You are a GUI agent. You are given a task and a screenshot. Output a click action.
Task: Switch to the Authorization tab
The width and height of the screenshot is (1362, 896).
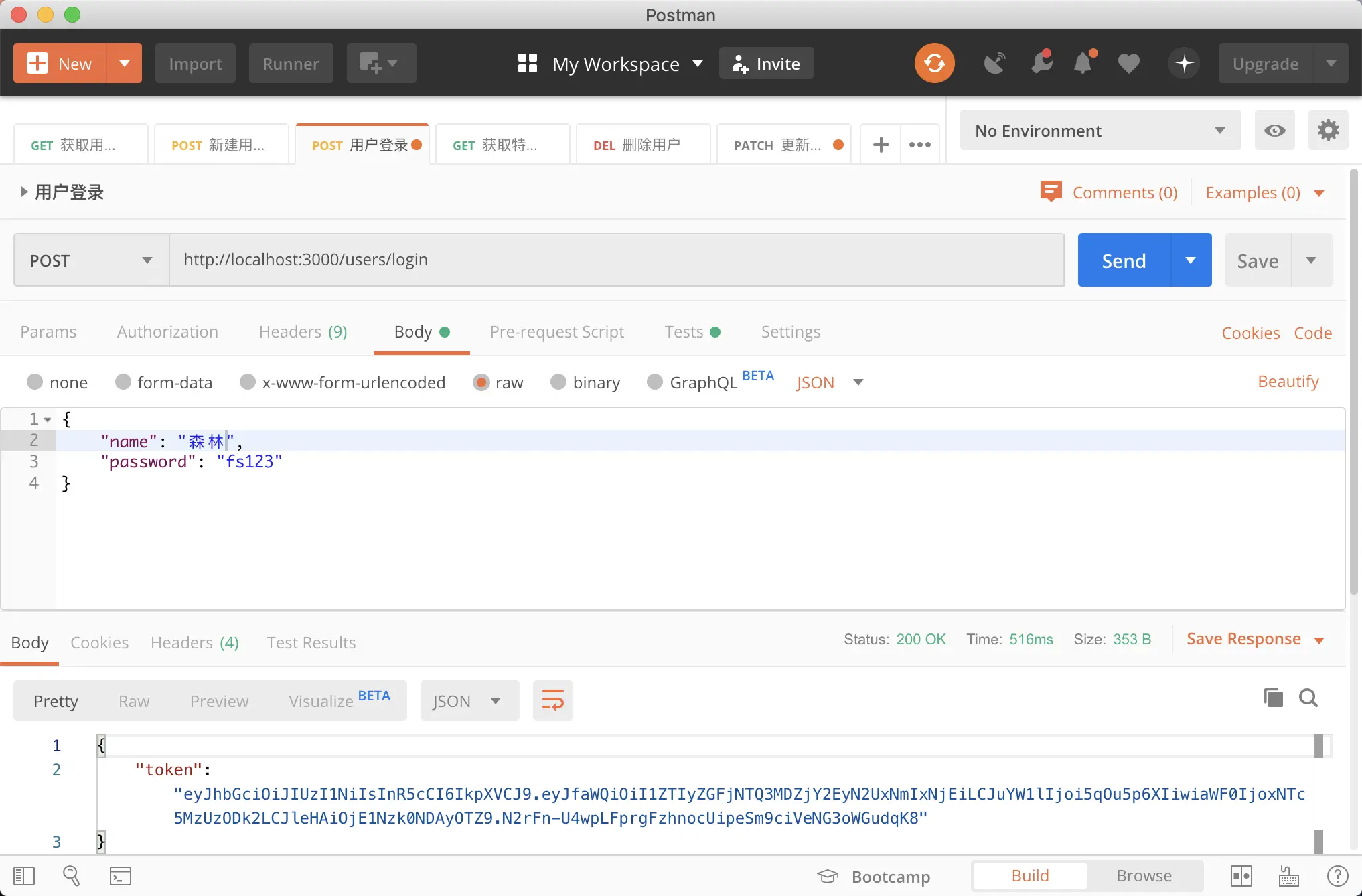click(x=167, y=332)
